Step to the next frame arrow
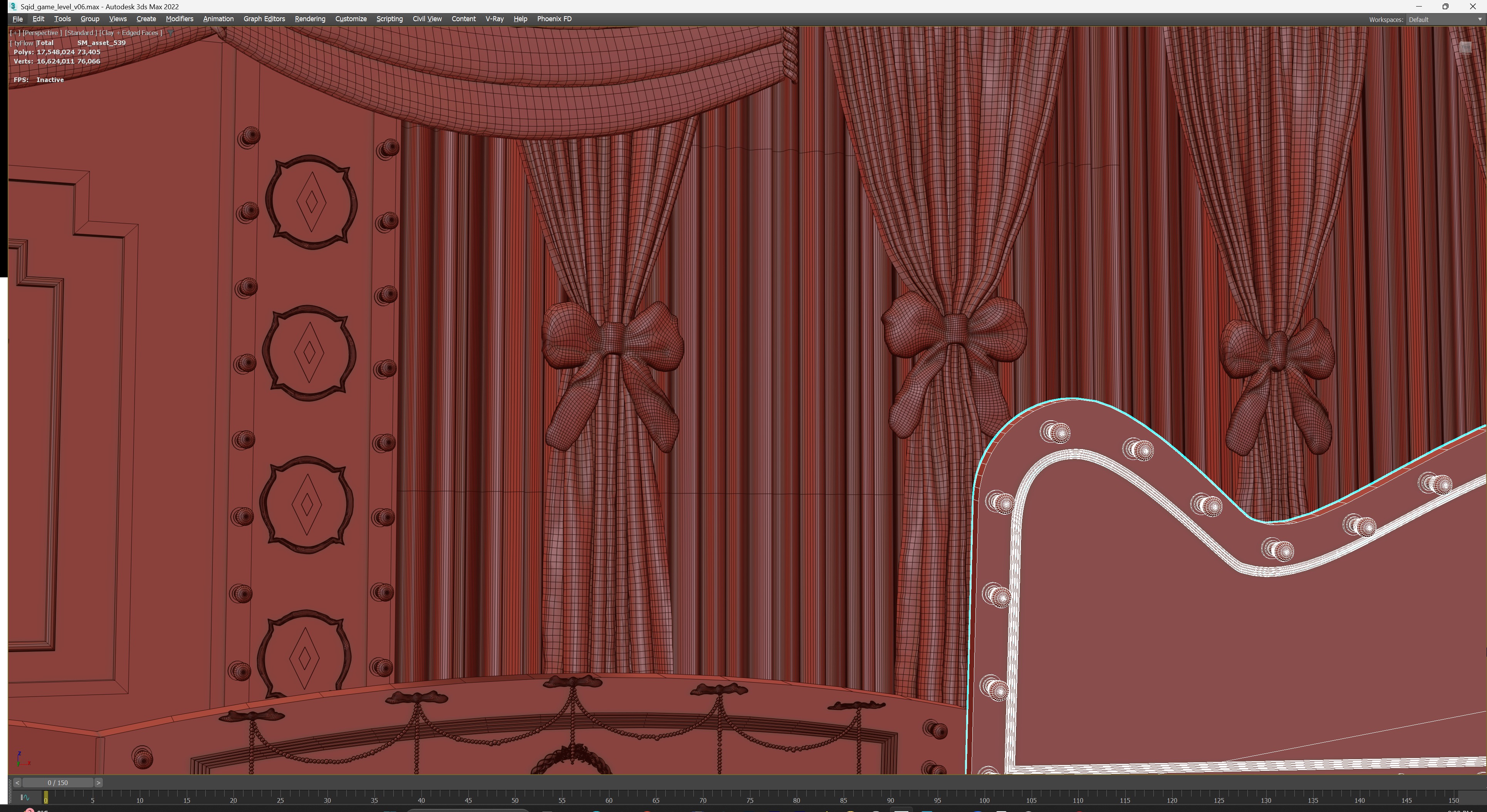The image size is (1487, 812). click(99, 783)
